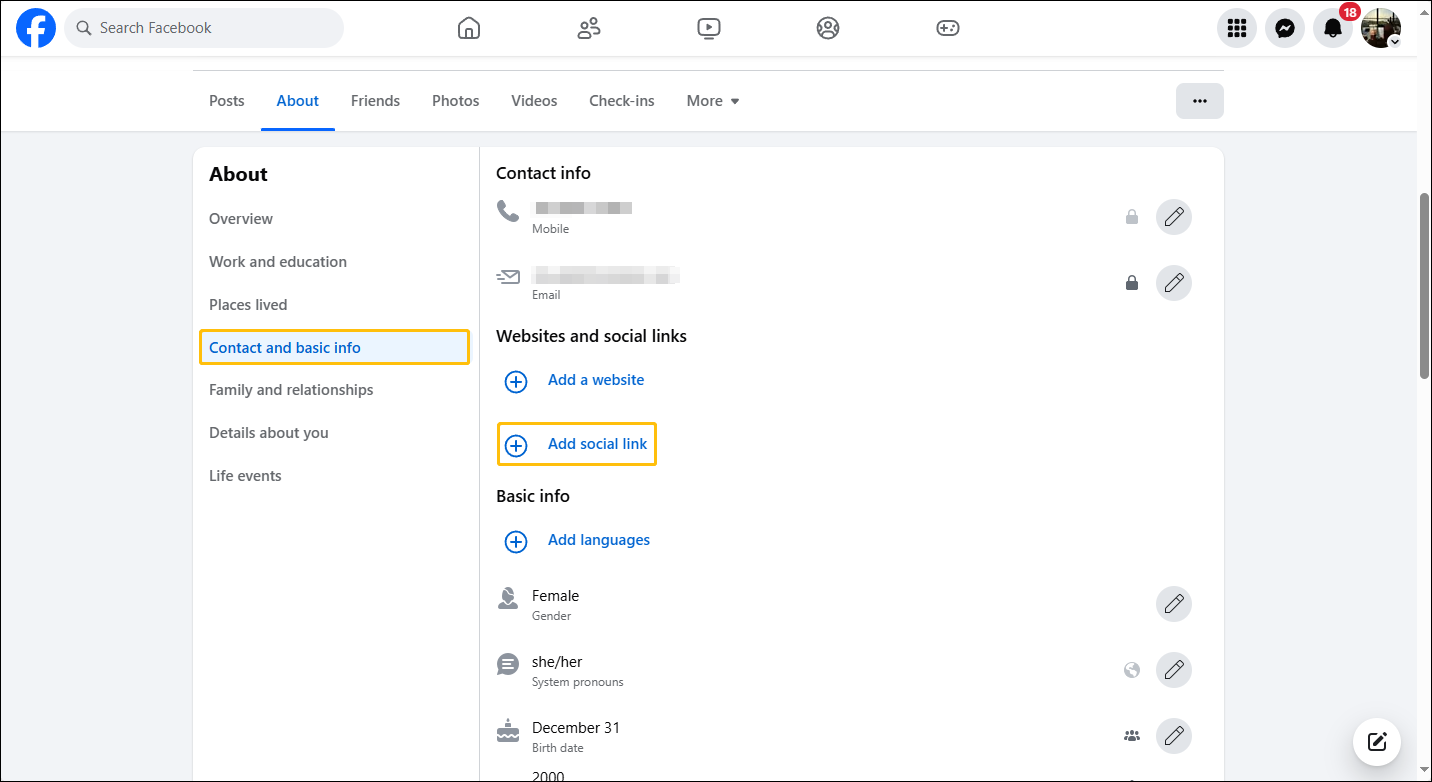The width and height of the screenshot is (1432, 782).
Task: Open the notifications bell icon
Action: click(1332, 28)
